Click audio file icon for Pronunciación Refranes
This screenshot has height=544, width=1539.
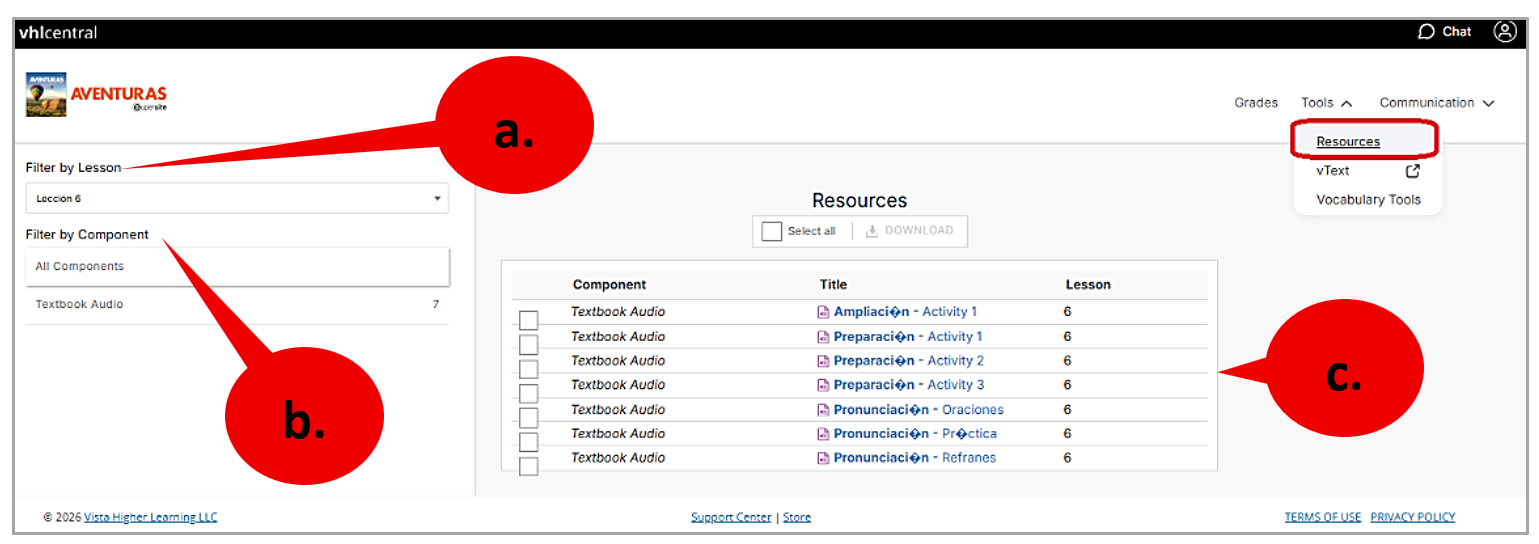pos(824,458)
